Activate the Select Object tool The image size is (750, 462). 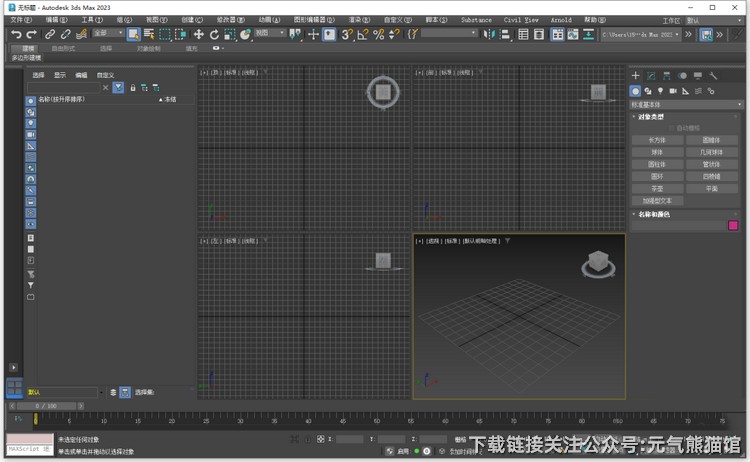133,34
